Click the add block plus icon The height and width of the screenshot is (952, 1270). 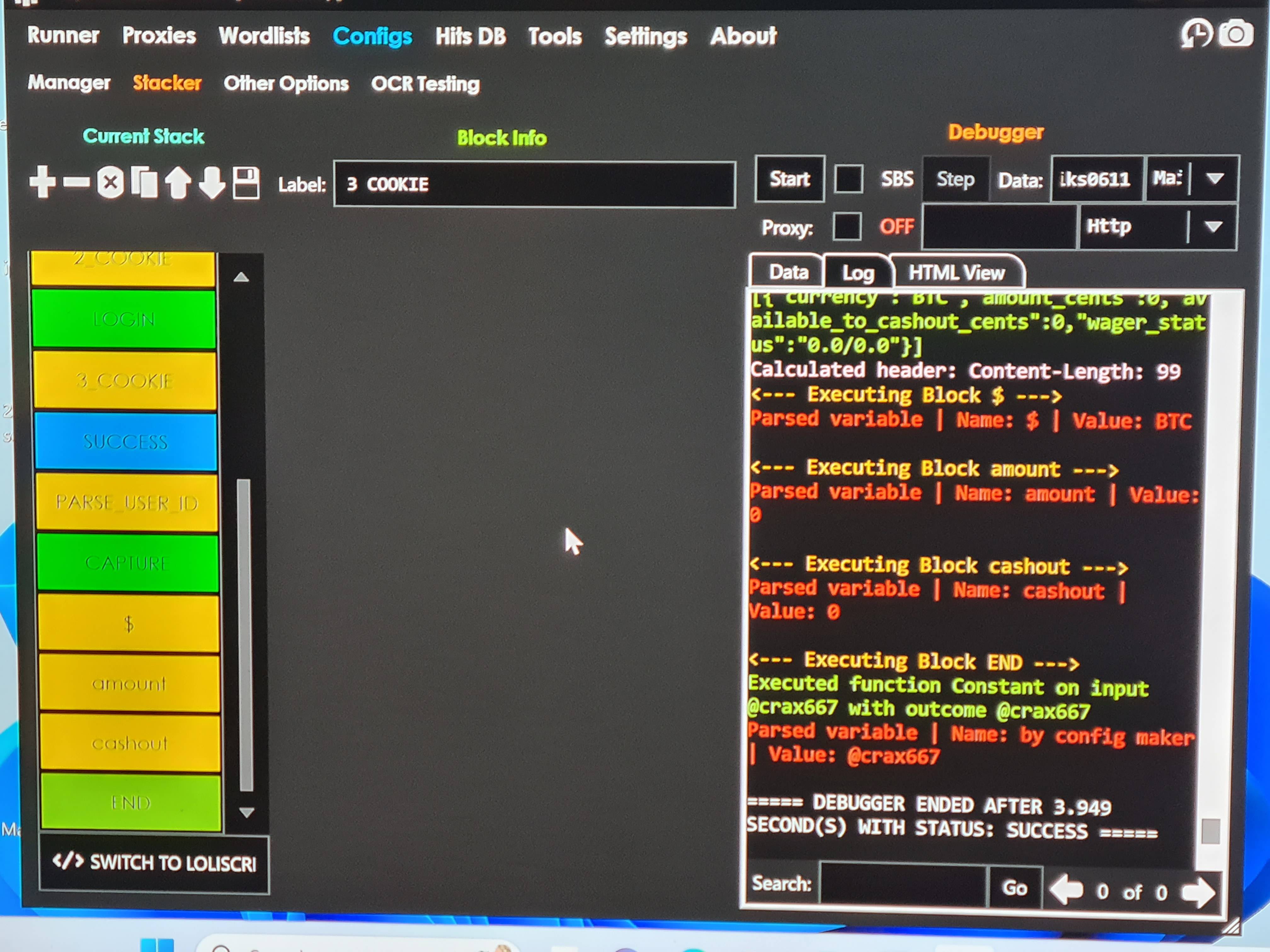(42, 183)
